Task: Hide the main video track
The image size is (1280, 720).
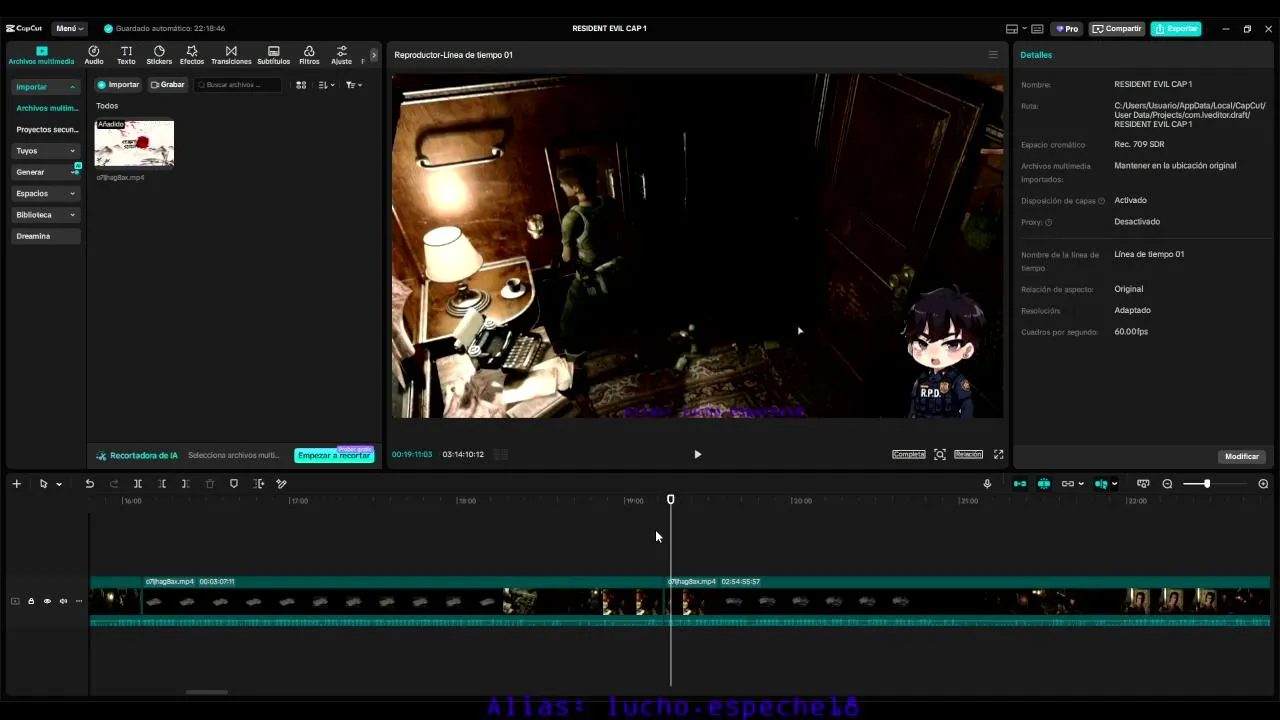Action: click(x=47, y=601)
